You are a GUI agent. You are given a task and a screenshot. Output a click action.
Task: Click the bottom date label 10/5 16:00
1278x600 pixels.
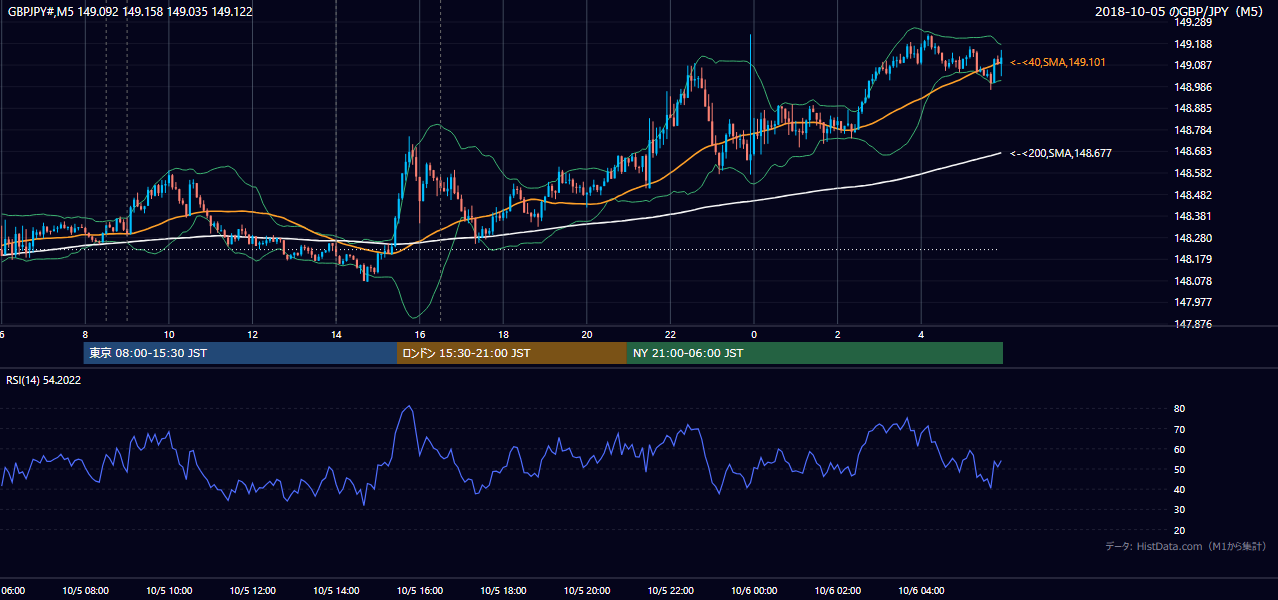(x=419, y=590)
